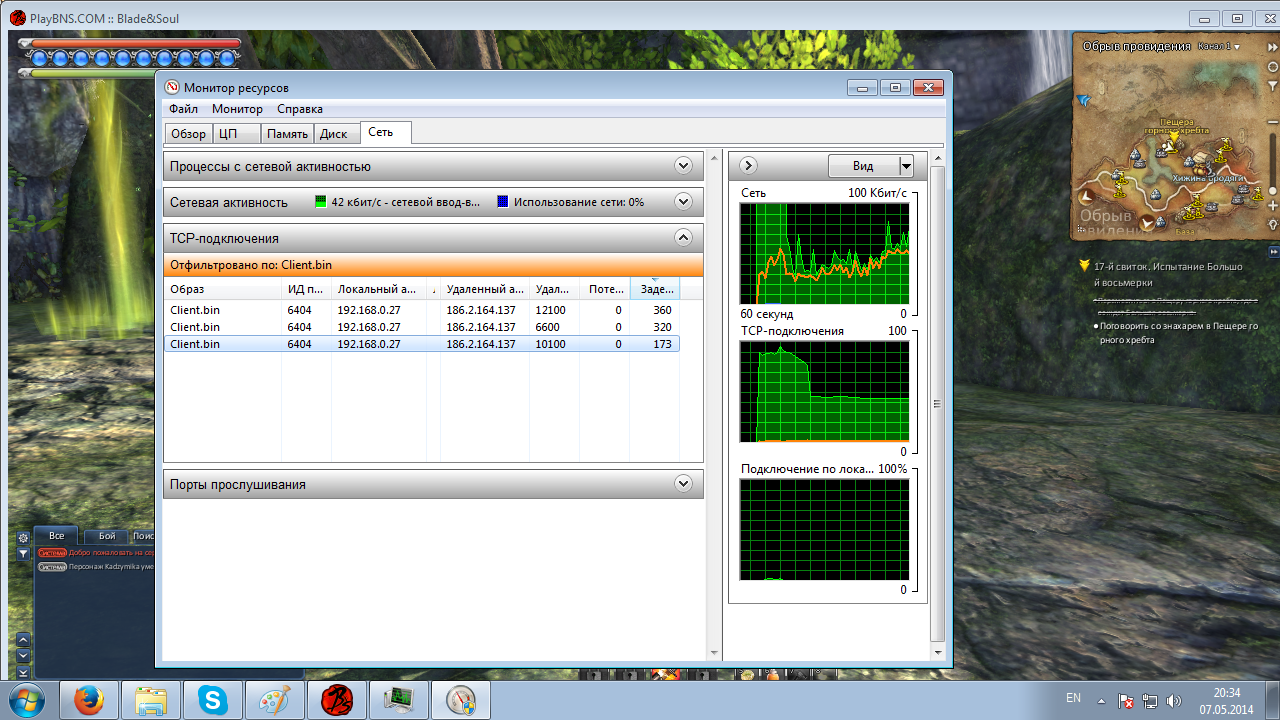1280x720 pixels.
Task: Open the Монитор menu
Action: coord(237,109)
